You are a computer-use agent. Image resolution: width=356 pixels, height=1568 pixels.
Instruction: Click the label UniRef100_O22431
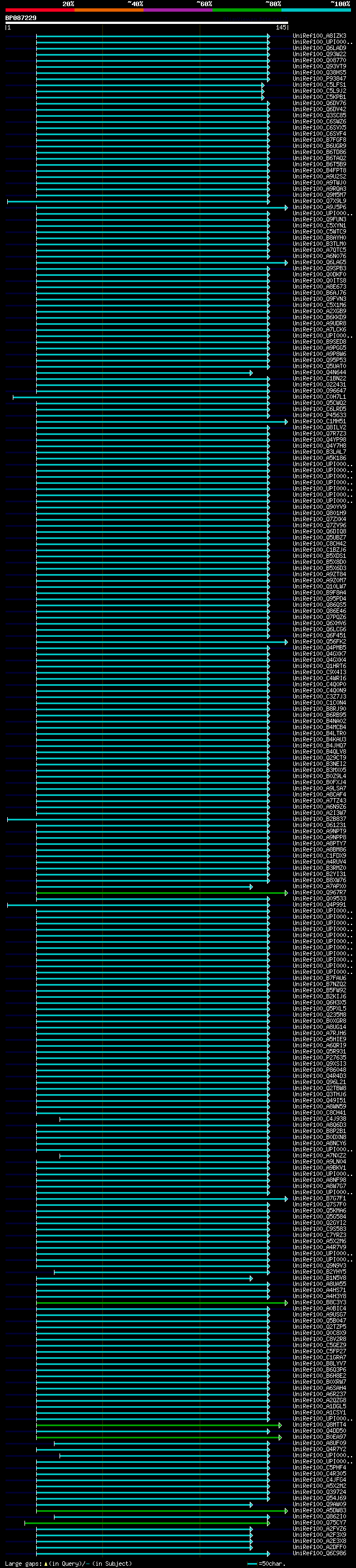point(319,385)
